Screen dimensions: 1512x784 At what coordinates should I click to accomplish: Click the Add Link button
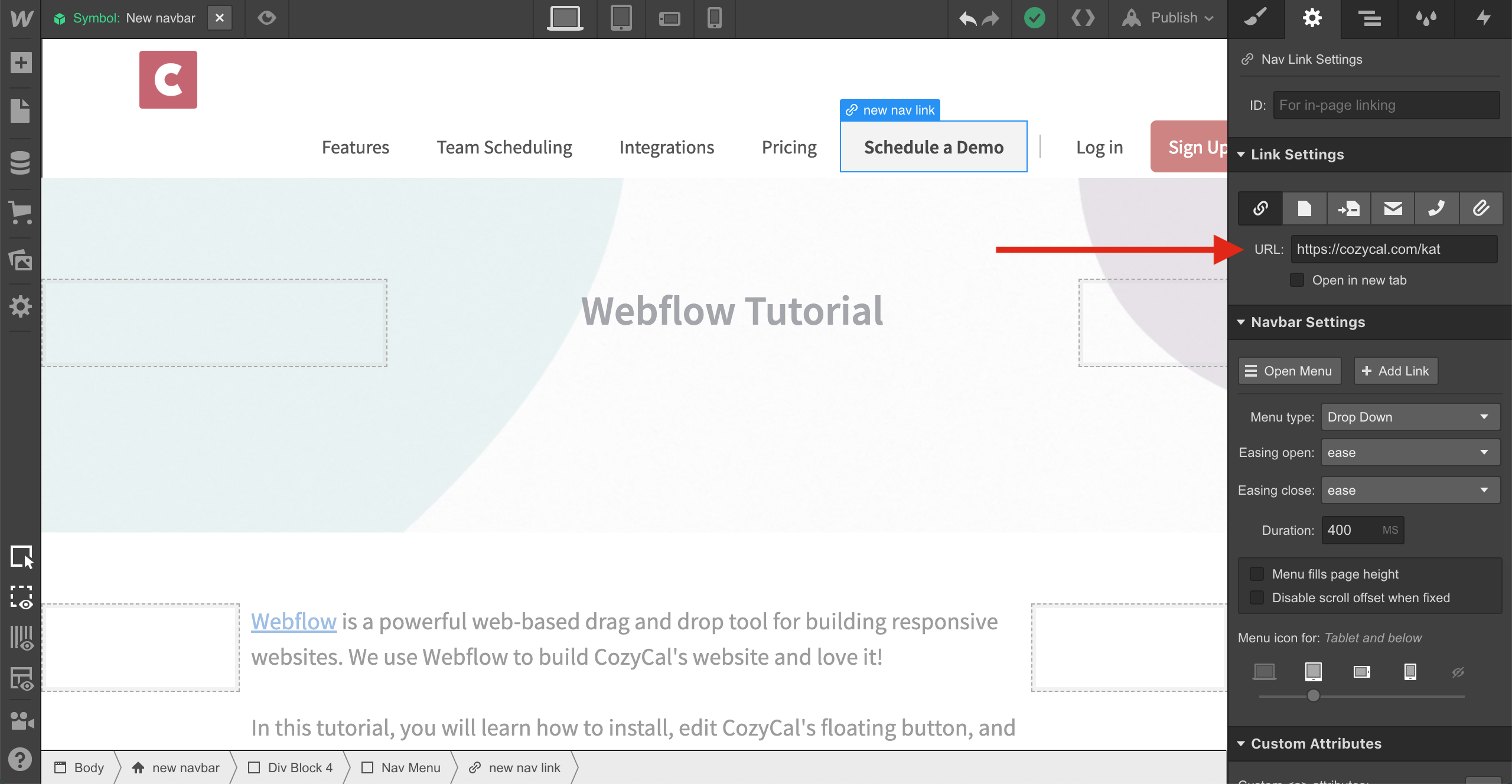click(x=1396, y=371)
